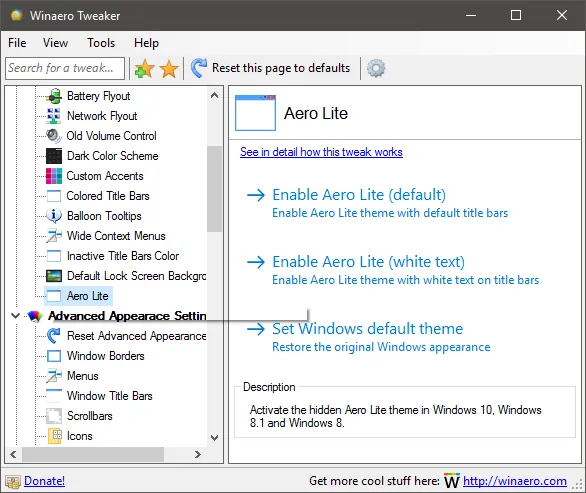Open the File menu
The width and height of the screenshot is (586, 493).
pyautogui.click(x=17, y=43)
